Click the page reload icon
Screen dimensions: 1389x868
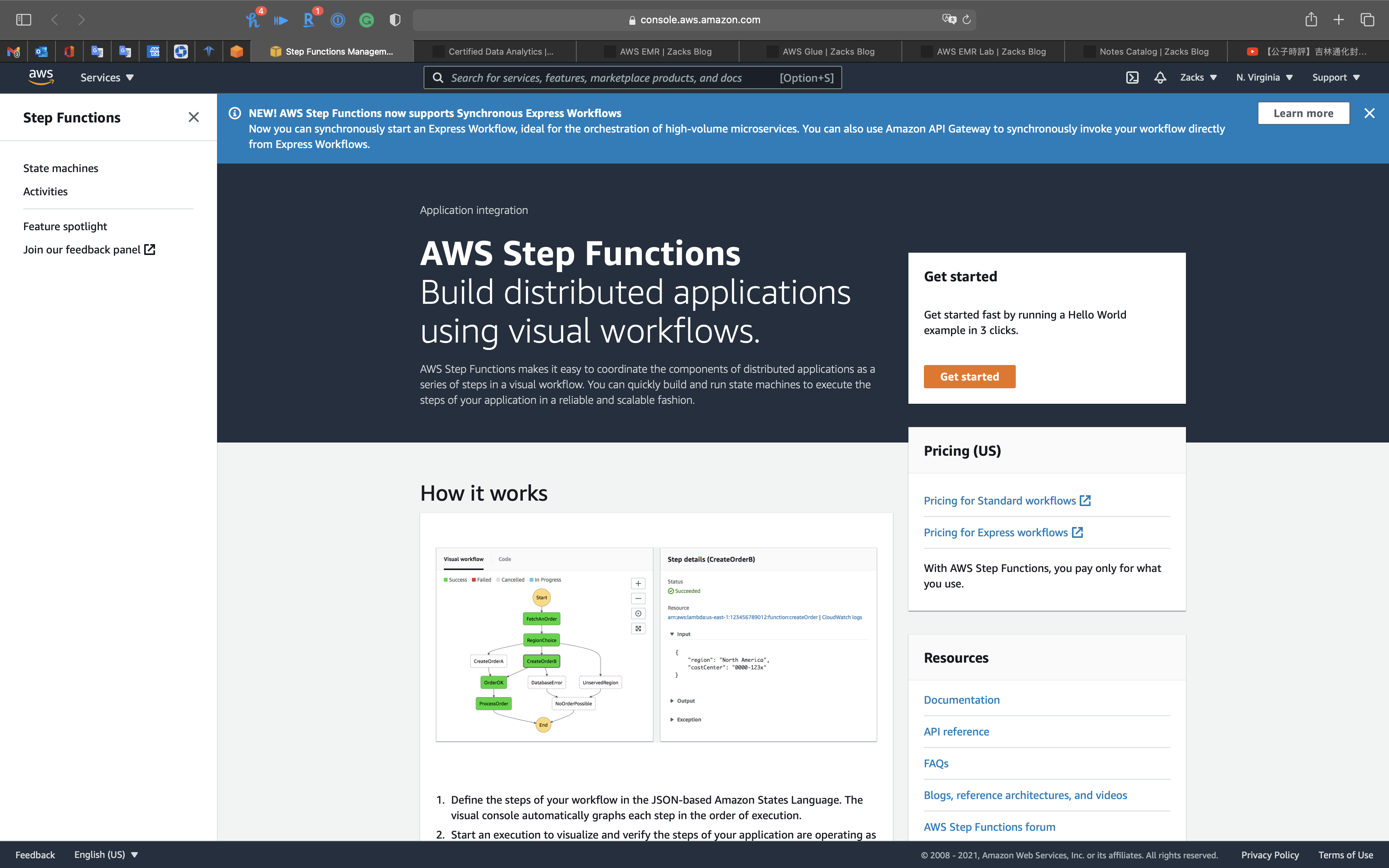967,19
